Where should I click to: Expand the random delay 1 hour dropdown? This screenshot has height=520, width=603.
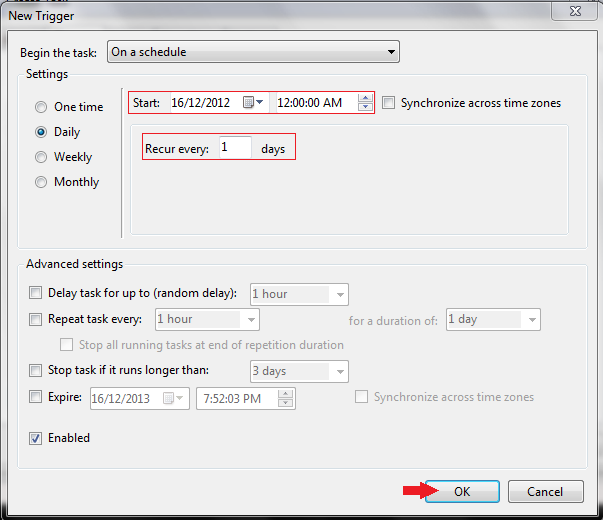(x=299, y=294)
